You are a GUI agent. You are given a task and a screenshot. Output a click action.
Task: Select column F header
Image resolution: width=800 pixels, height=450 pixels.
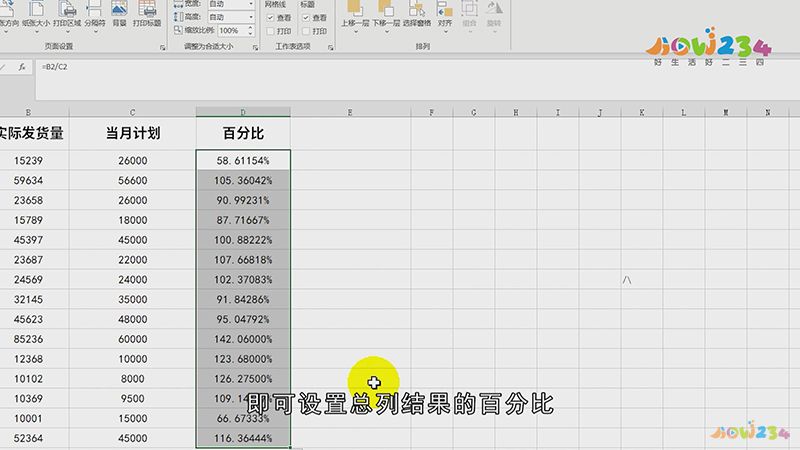(x=432, y=112)
